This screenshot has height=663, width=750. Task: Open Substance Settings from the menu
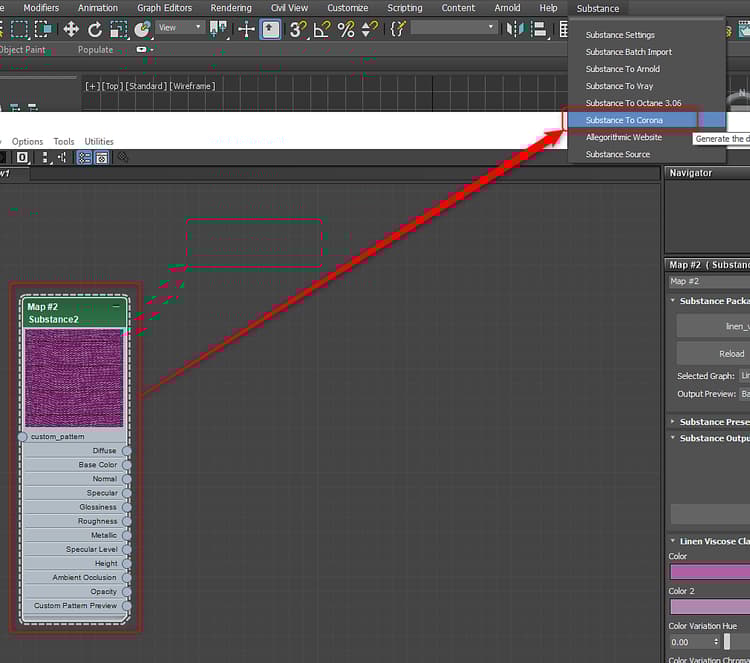coord(620,35)
